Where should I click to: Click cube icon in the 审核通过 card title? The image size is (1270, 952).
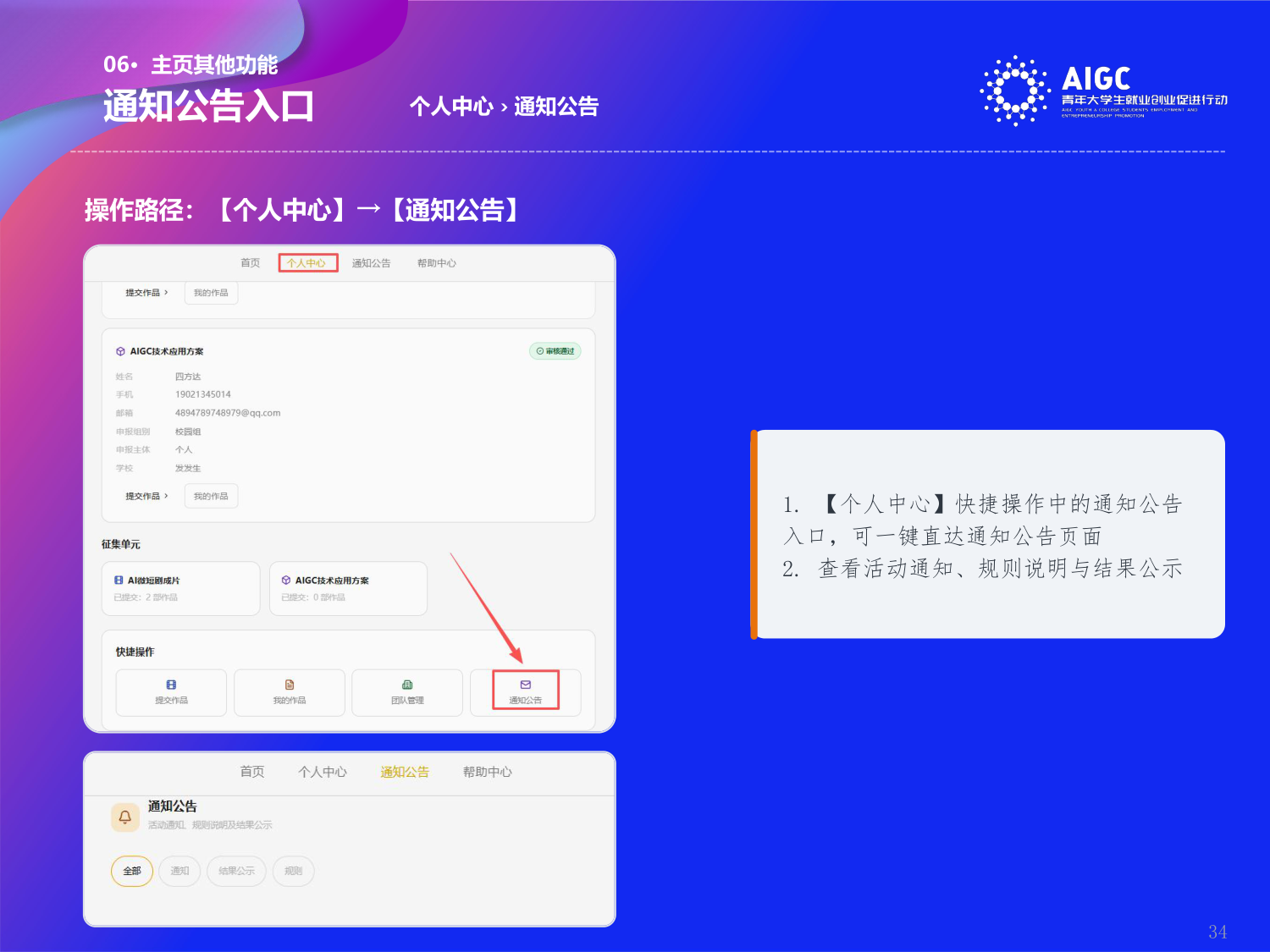click(120, 351)
